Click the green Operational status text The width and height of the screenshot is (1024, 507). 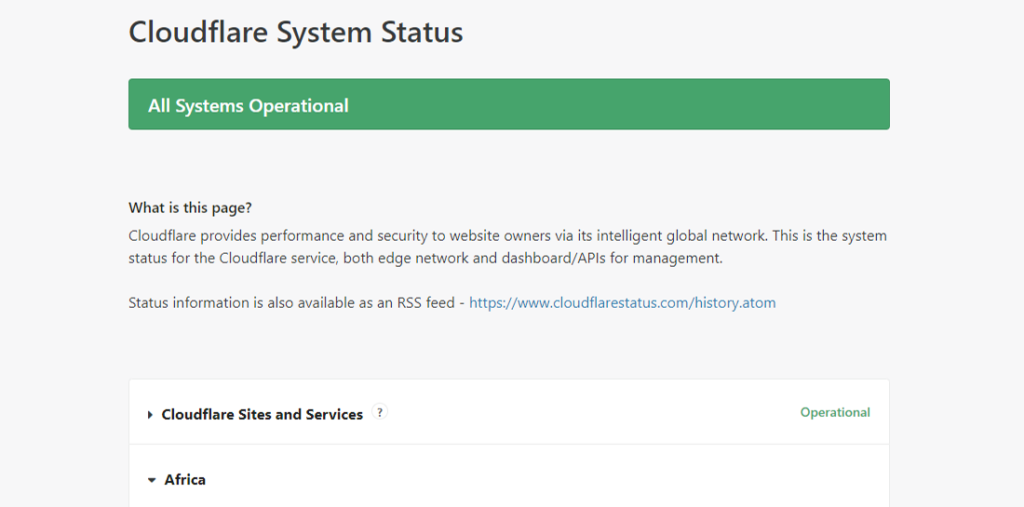tap(835, 412)
